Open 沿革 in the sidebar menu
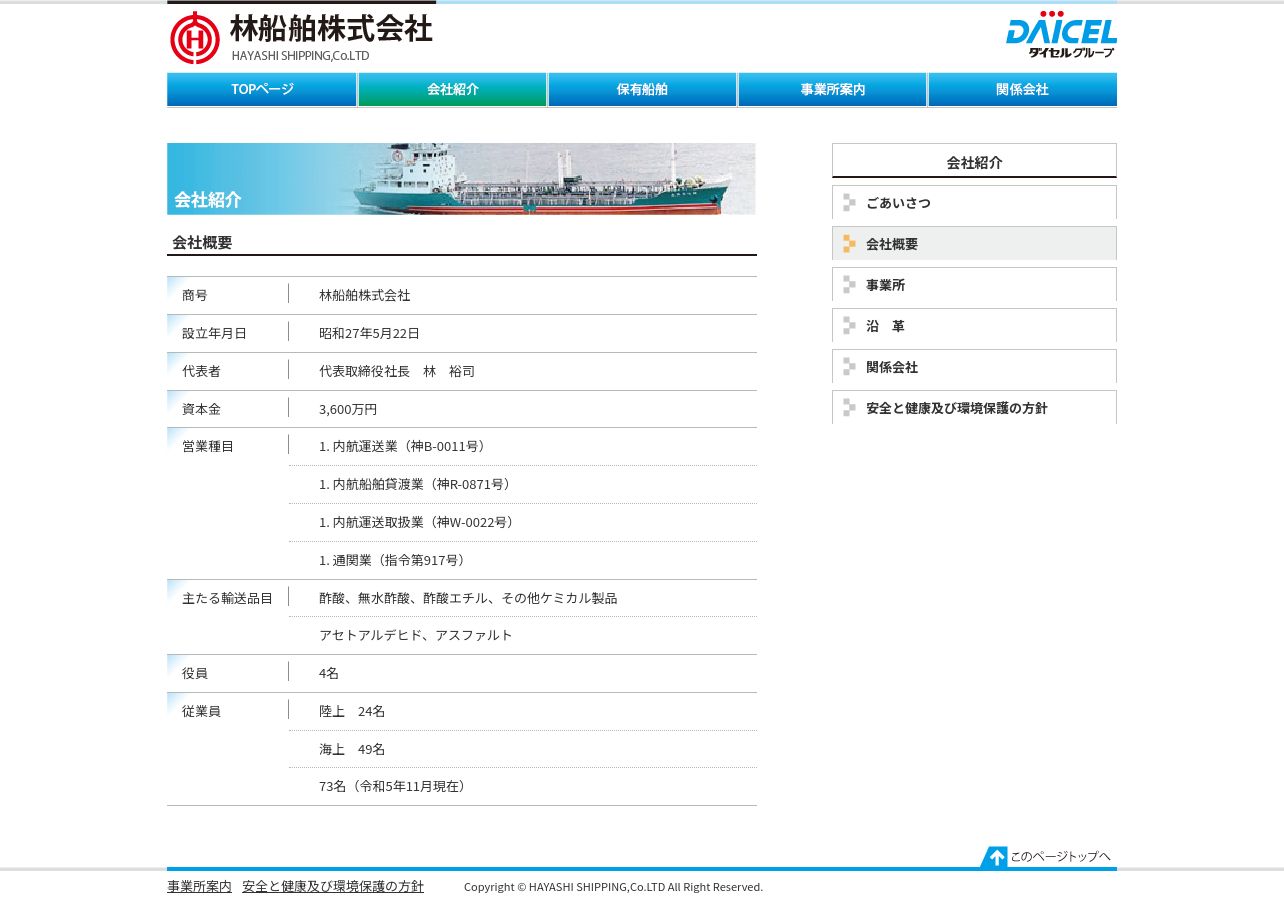 (x=974, y=326)
